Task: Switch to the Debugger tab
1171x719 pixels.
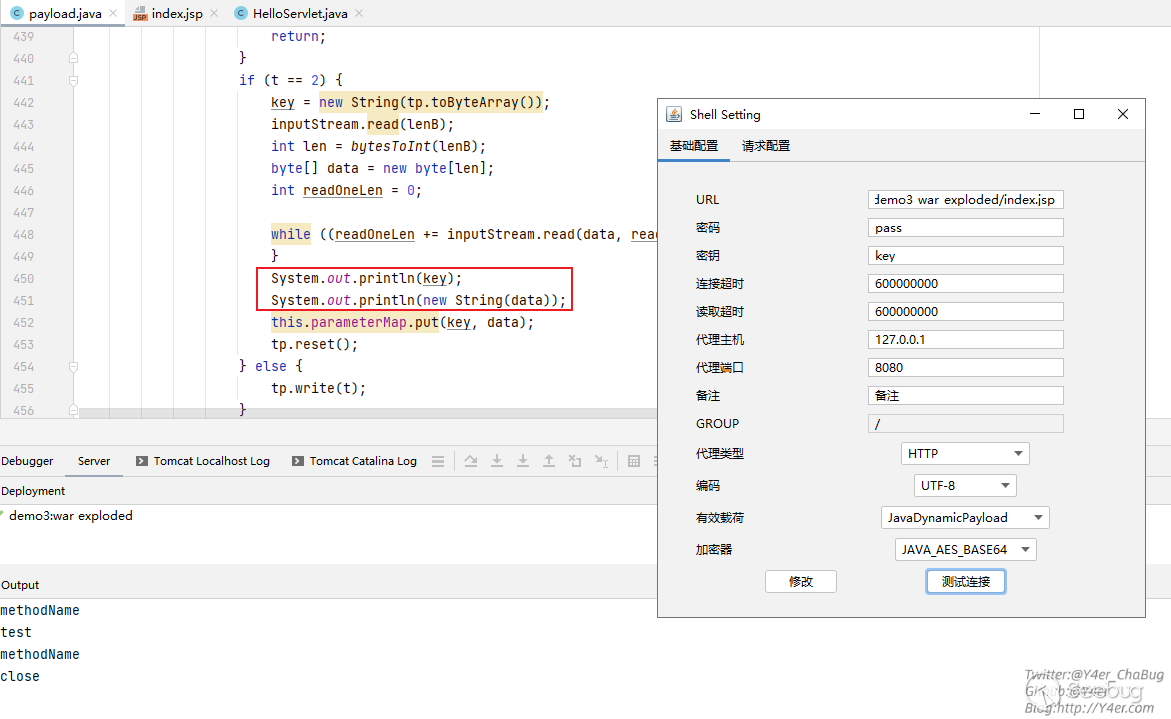Action: pos(27,461)
